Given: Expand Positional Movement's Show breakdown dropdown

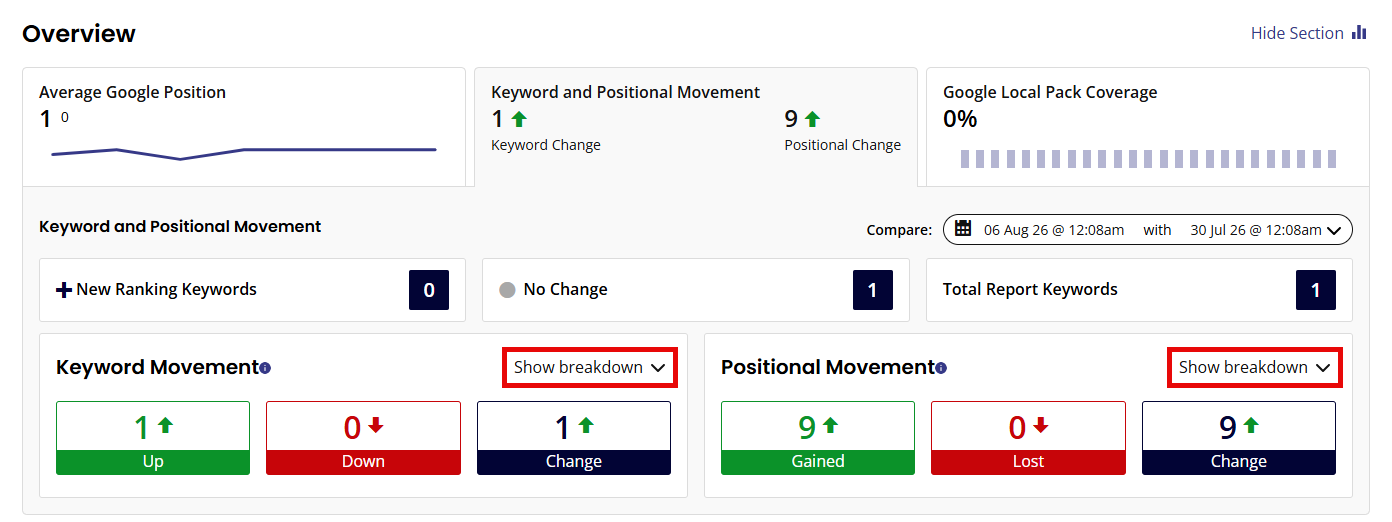Looking at the screenshot, I should pos(1255,367).
